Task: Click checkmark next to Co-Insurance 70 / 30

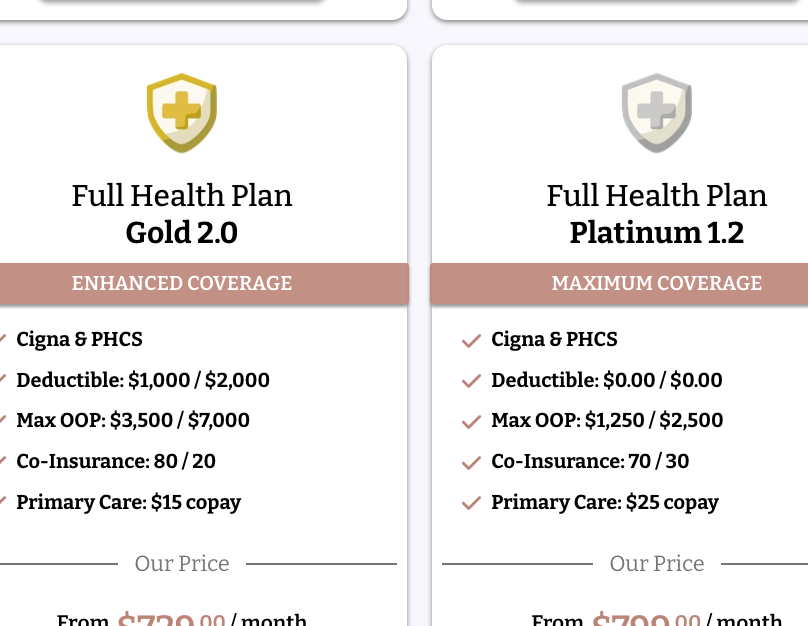Action: point(471,463)
